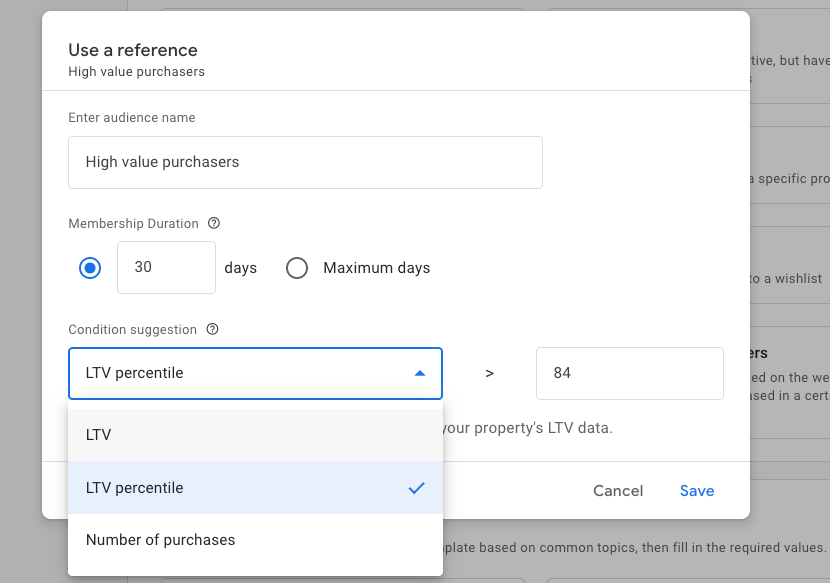Click the High value purchasers subtitle
The height and width of the screenshot is (583, 830).
[x=136, y=72]
